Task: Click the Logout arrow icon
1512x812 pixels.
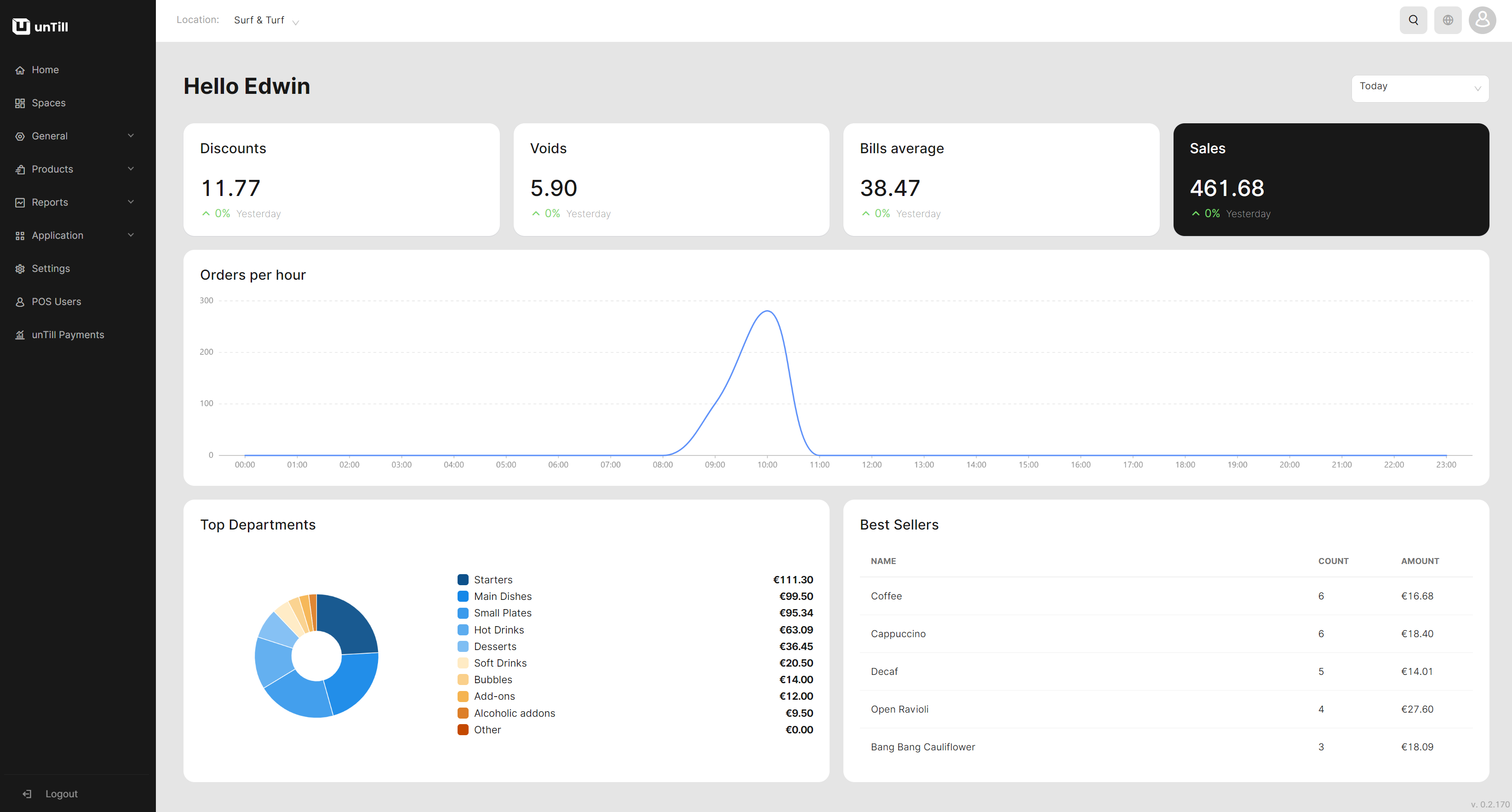Action: coord(27,794)
